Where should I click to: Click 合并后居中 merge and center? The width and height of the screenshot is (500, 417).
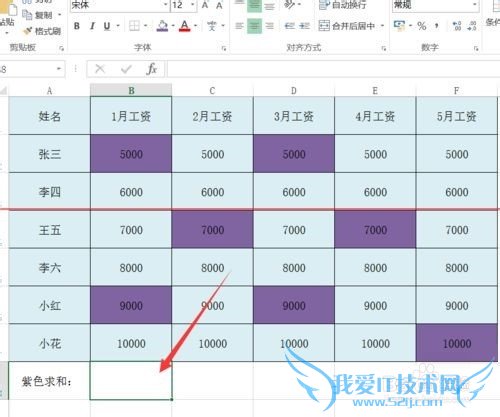pyautogui.click(x=347, y=26)
